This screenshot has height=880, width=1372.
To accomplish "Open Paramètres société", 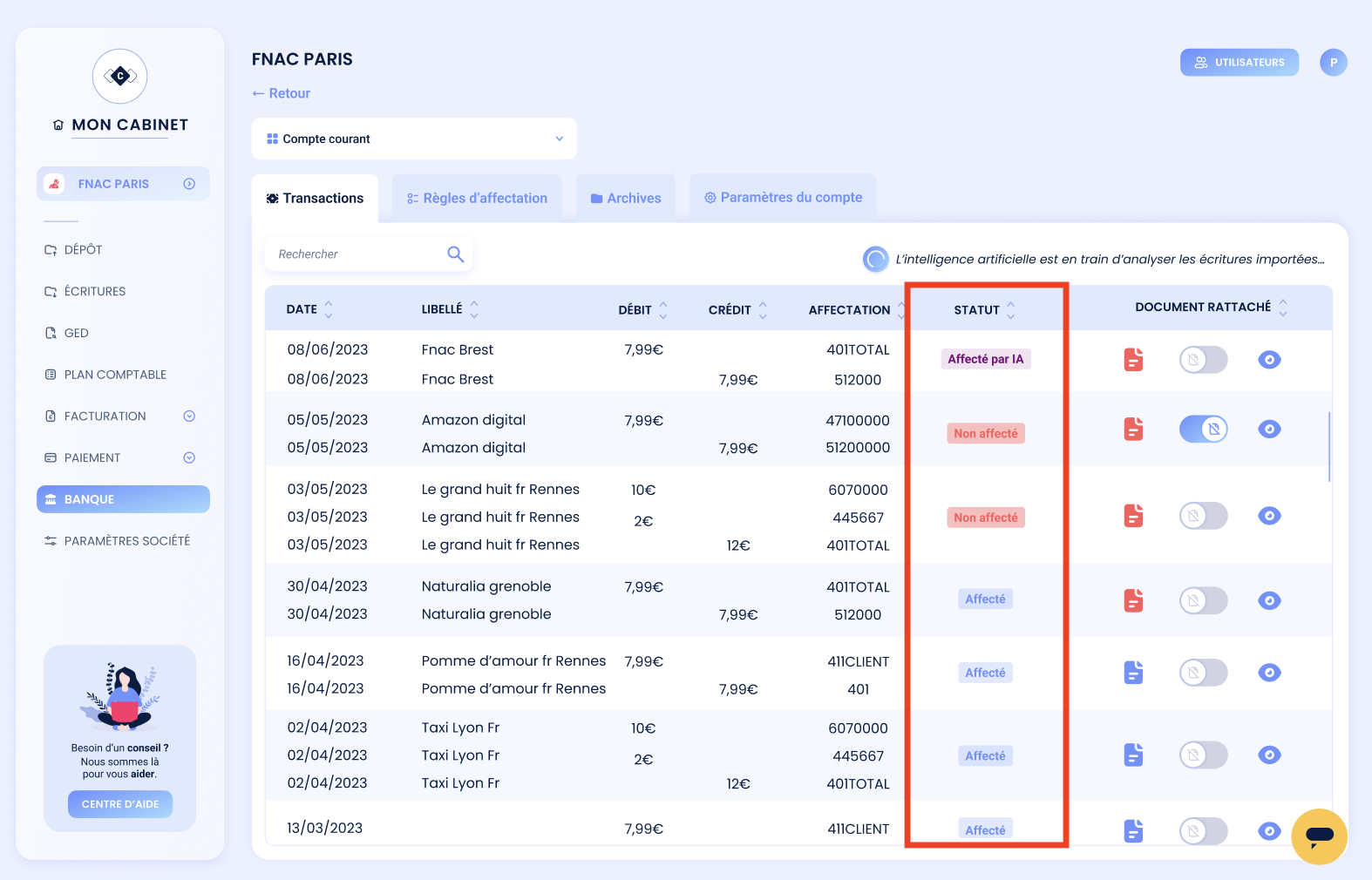I will (117, 541).
